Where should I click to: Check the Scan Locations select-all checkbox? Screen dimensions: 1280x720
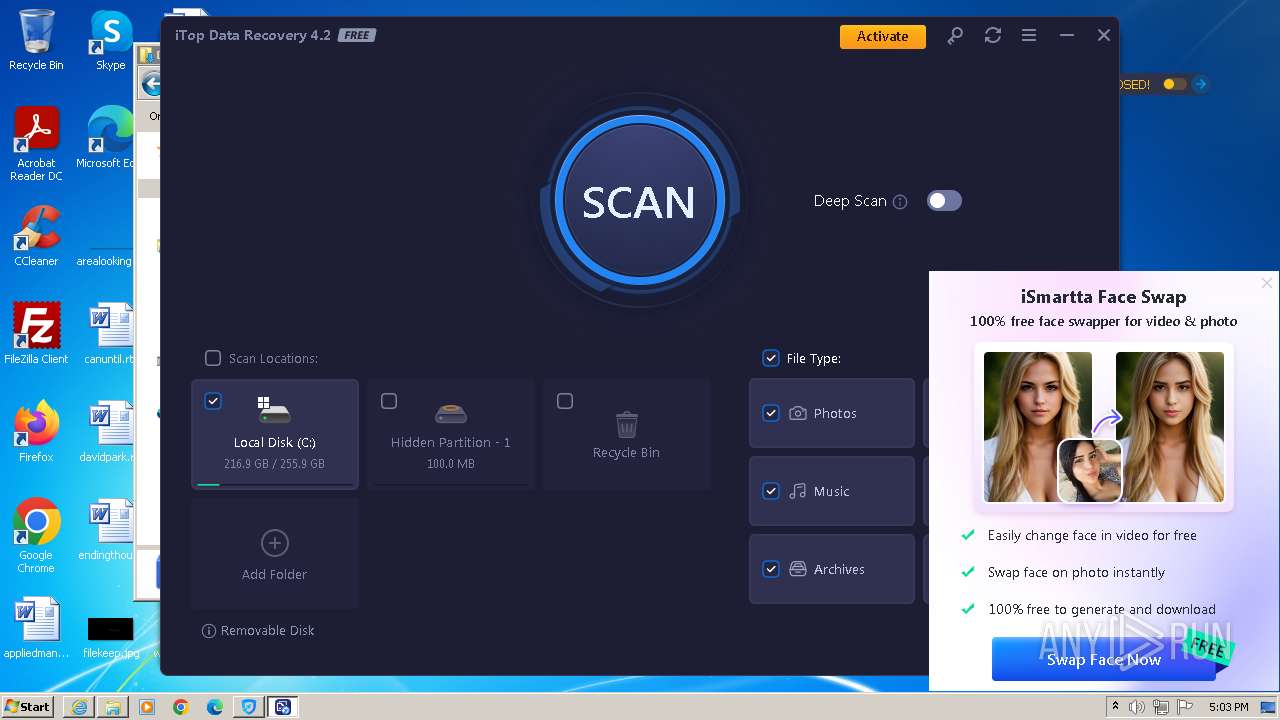click(212, 358)
